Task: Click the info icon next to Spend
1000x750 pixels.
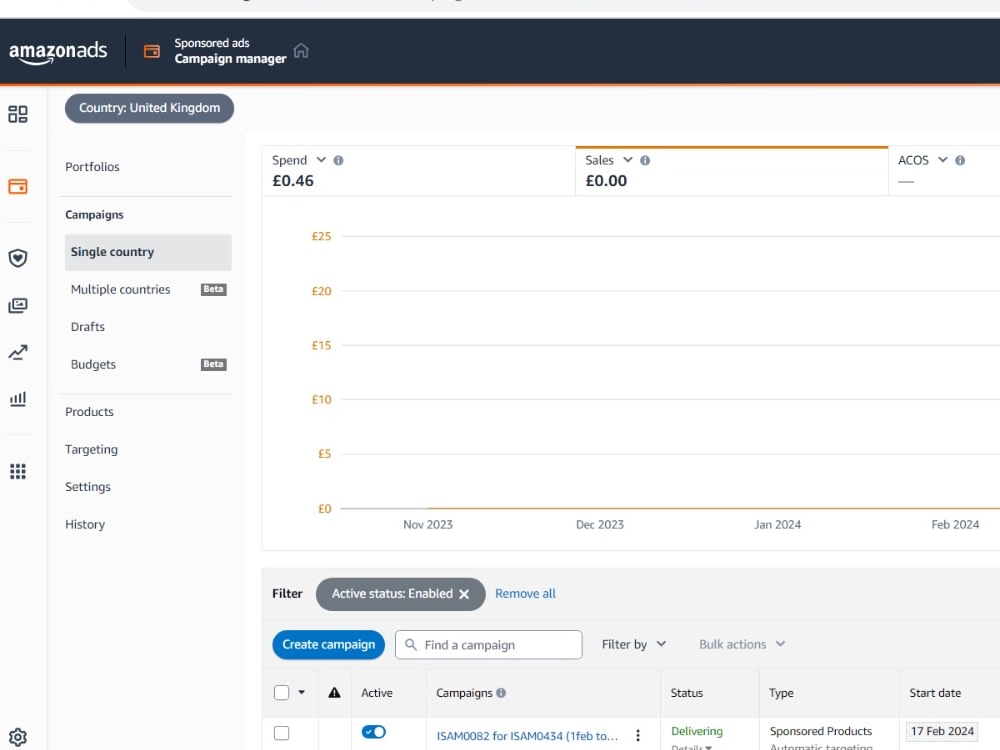Action: click(339, 161)
